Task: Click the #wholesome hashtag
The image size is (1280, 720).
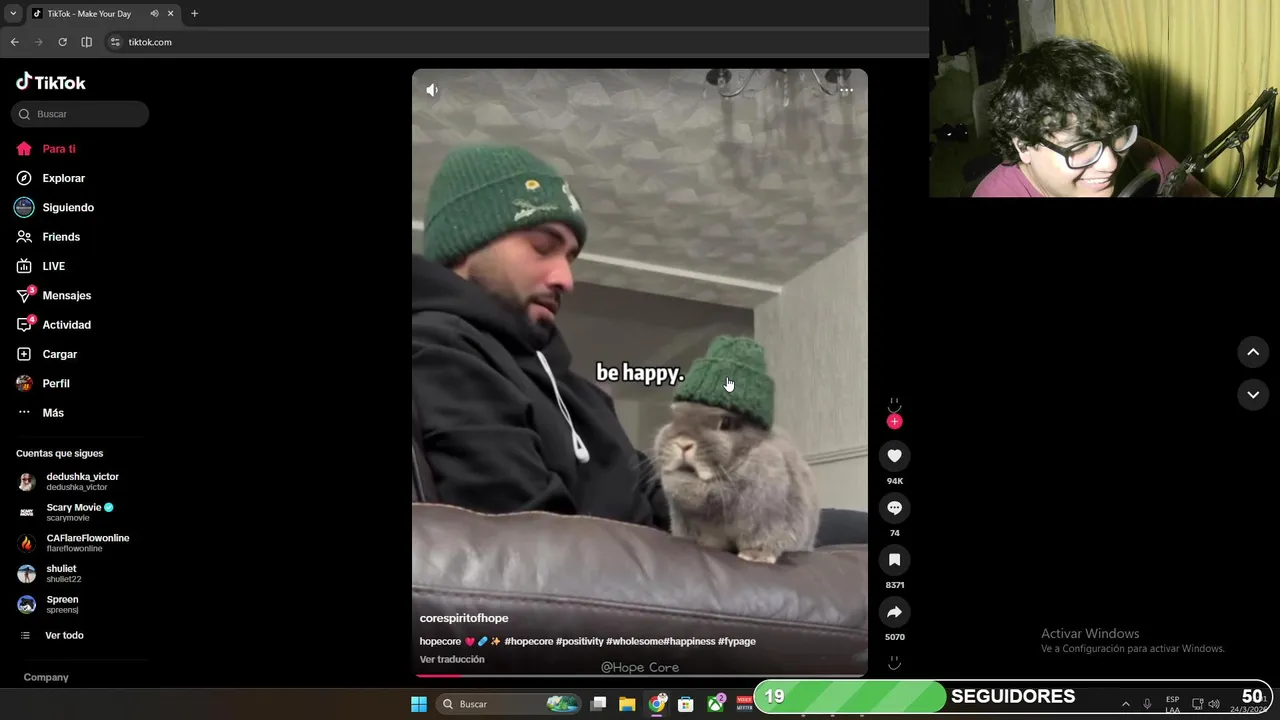Action: coord(634,641)
